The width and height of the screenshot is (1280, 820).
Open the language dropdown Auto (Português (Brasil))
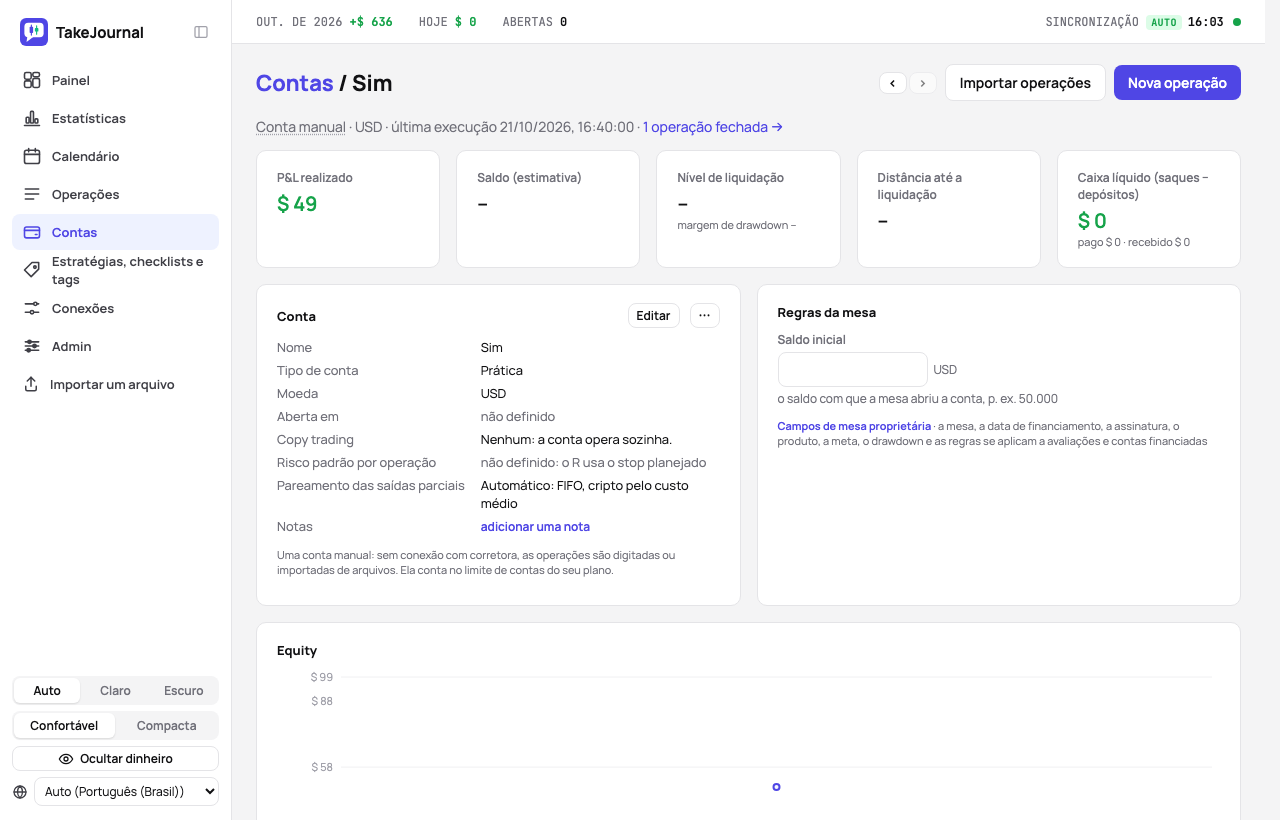126,792
